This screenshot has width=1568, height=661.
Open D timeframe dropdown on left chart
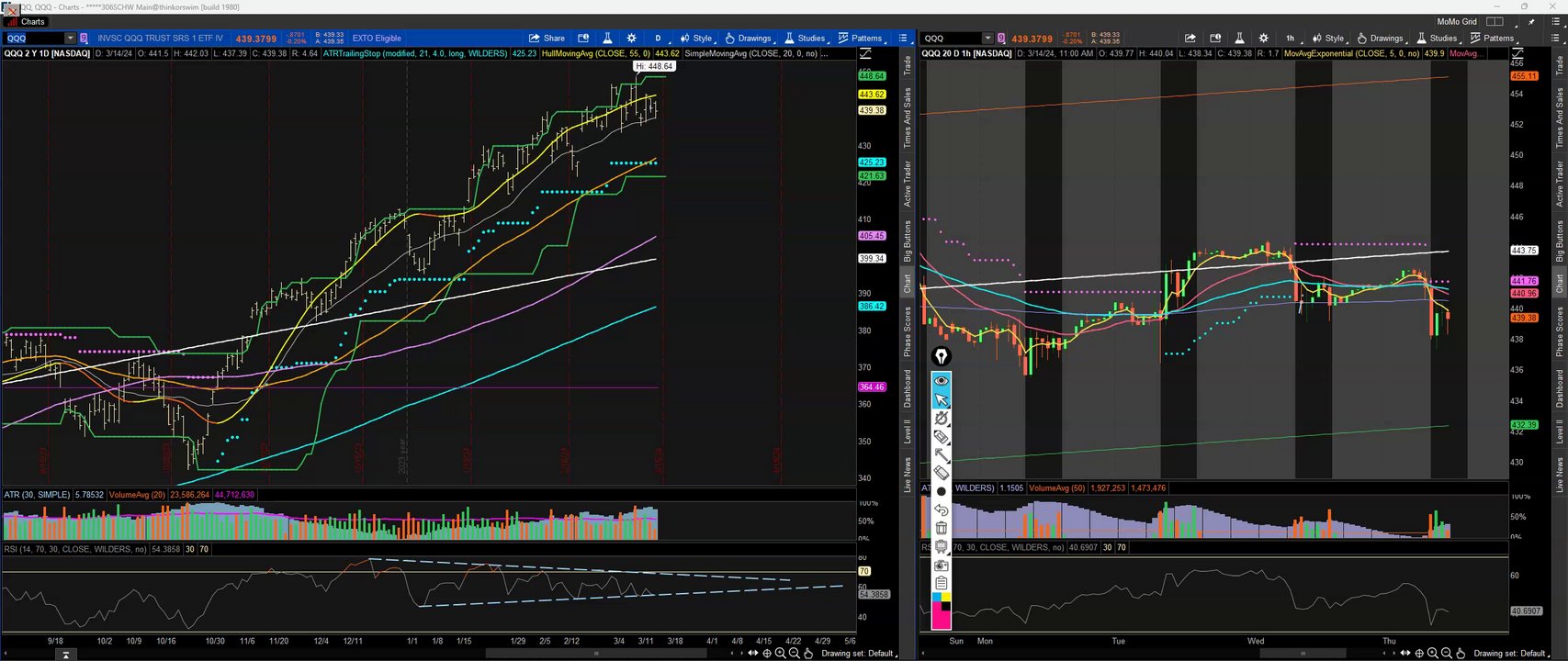[x=658, y=39]
